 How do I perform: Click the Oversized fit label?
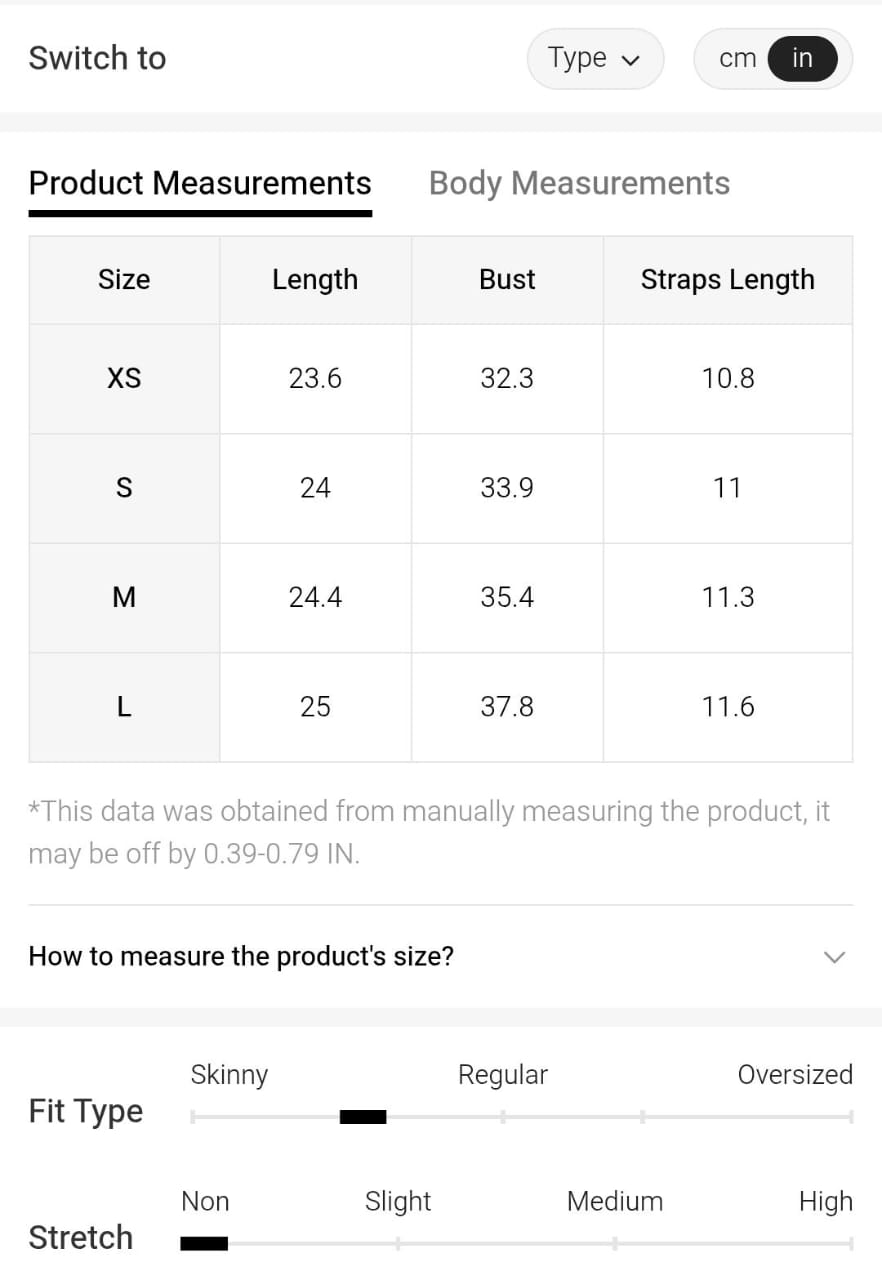coord(795,1075)
